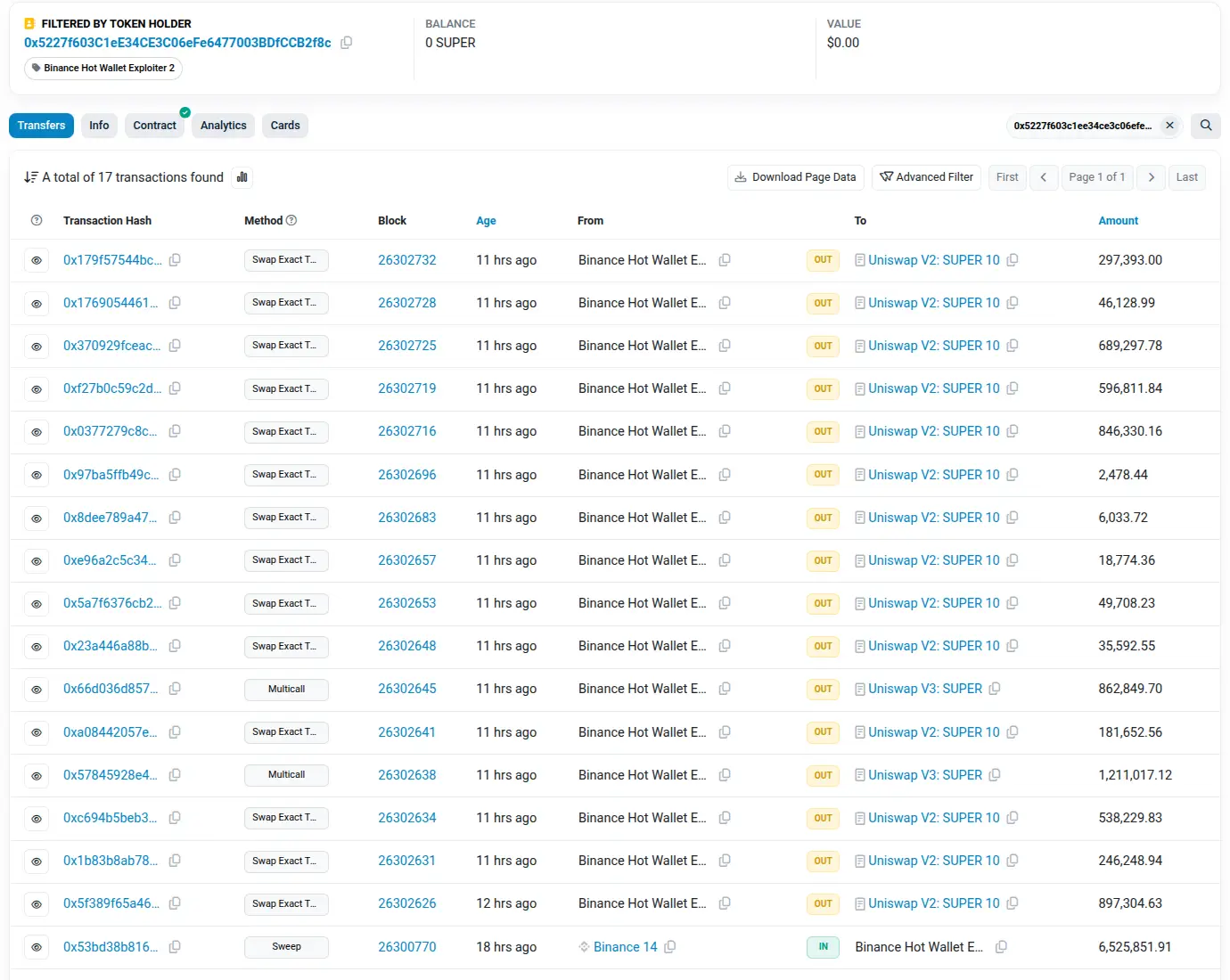Image resolution: width=1230 pixels, height=980 pixels.
Task: Copy transaction hash 0x179f57544bc
Action: (x=176, y=260)
